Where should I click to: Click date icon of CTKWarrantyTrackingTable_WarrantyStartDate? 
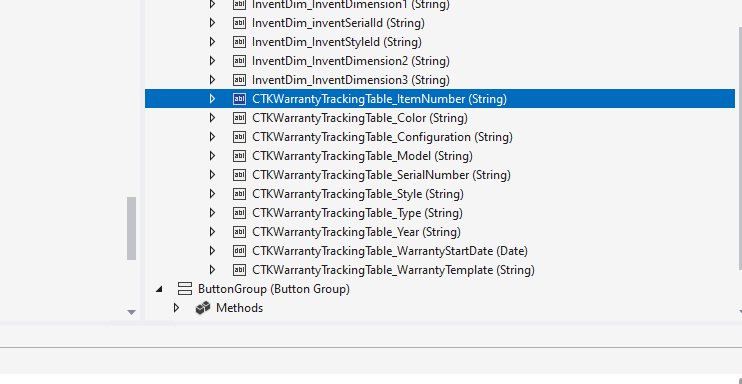tap(239, 250)
